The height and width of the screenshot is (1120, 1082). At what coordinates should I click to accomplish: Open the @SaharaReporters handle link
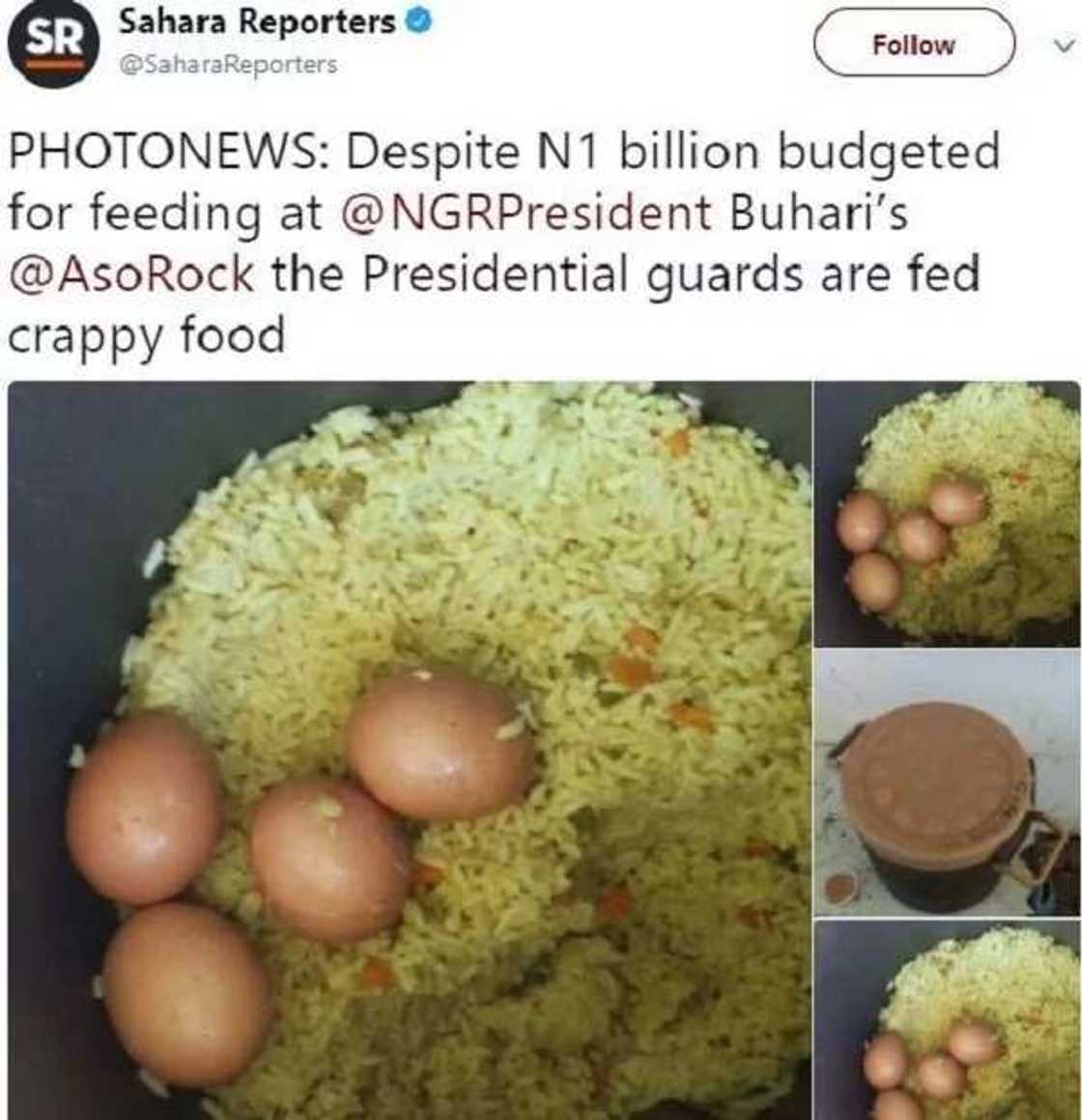tap(227, 65)
